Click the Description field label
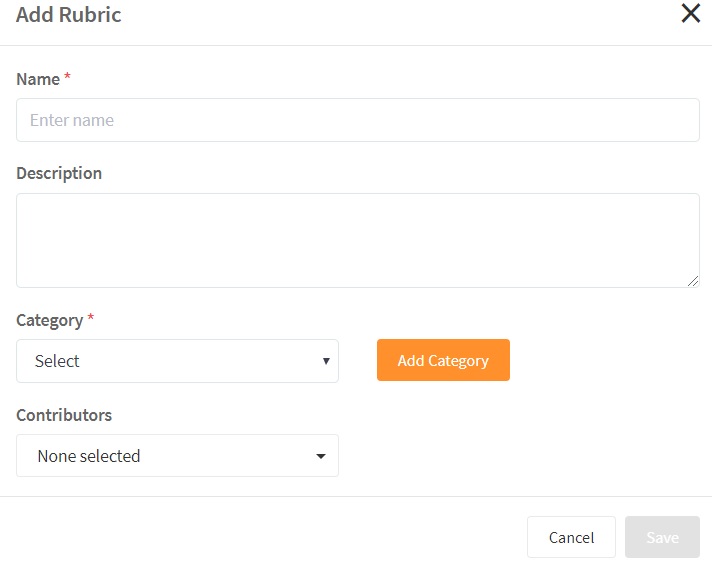Viewport: 712px width, 568px height. coord(59,173)
